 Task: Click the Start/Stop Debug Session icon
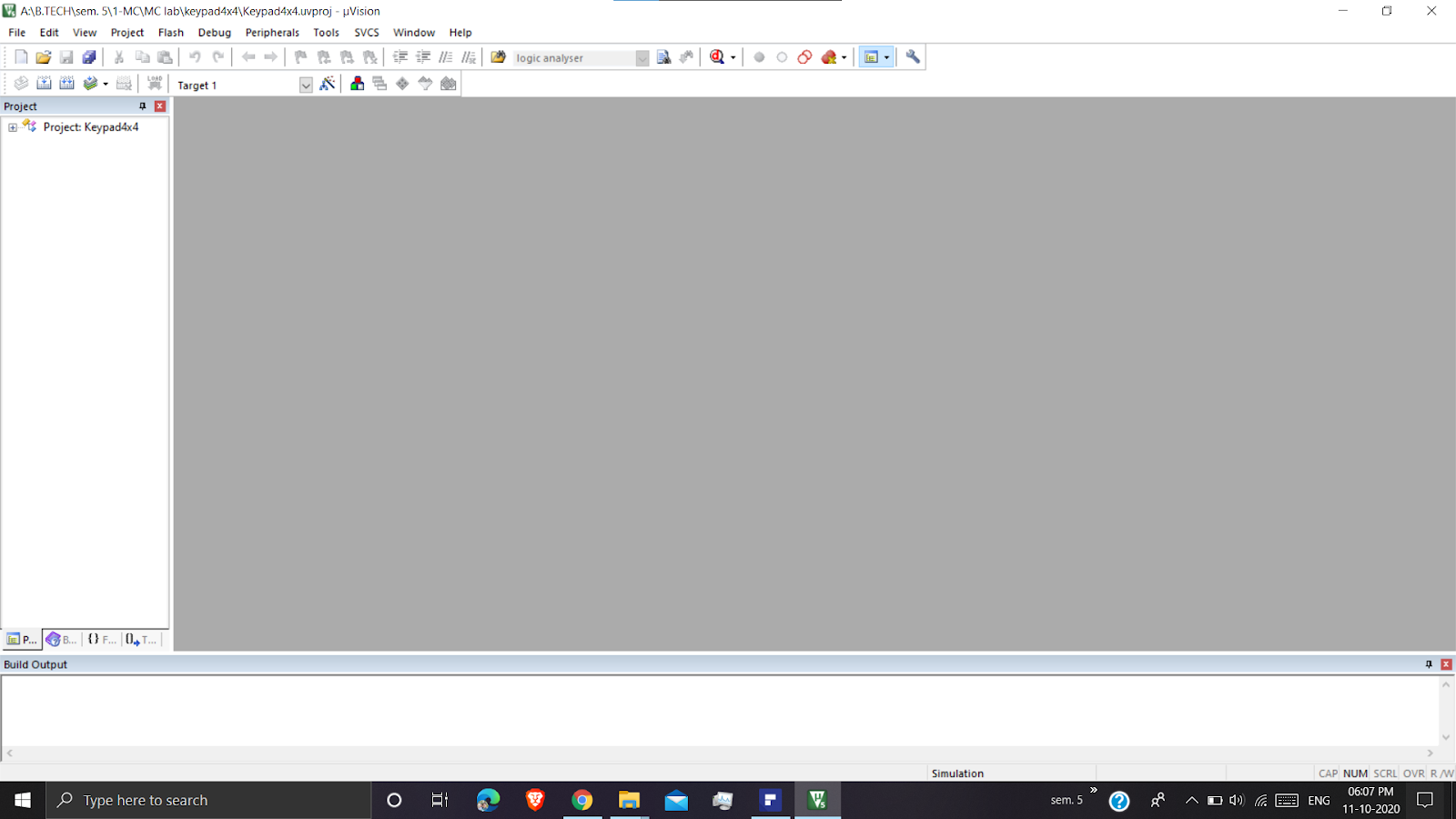(717, 57)
